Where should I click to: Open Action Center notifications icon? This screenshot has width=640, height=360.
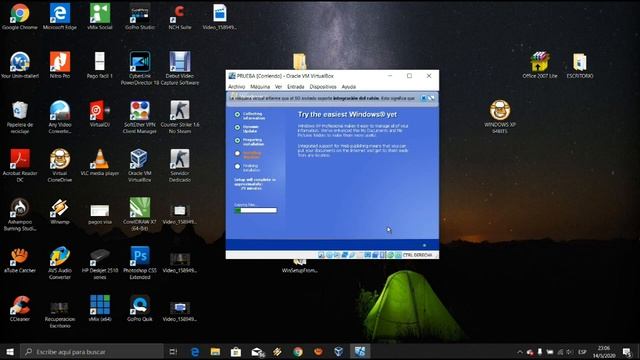(x=627, y=352)
